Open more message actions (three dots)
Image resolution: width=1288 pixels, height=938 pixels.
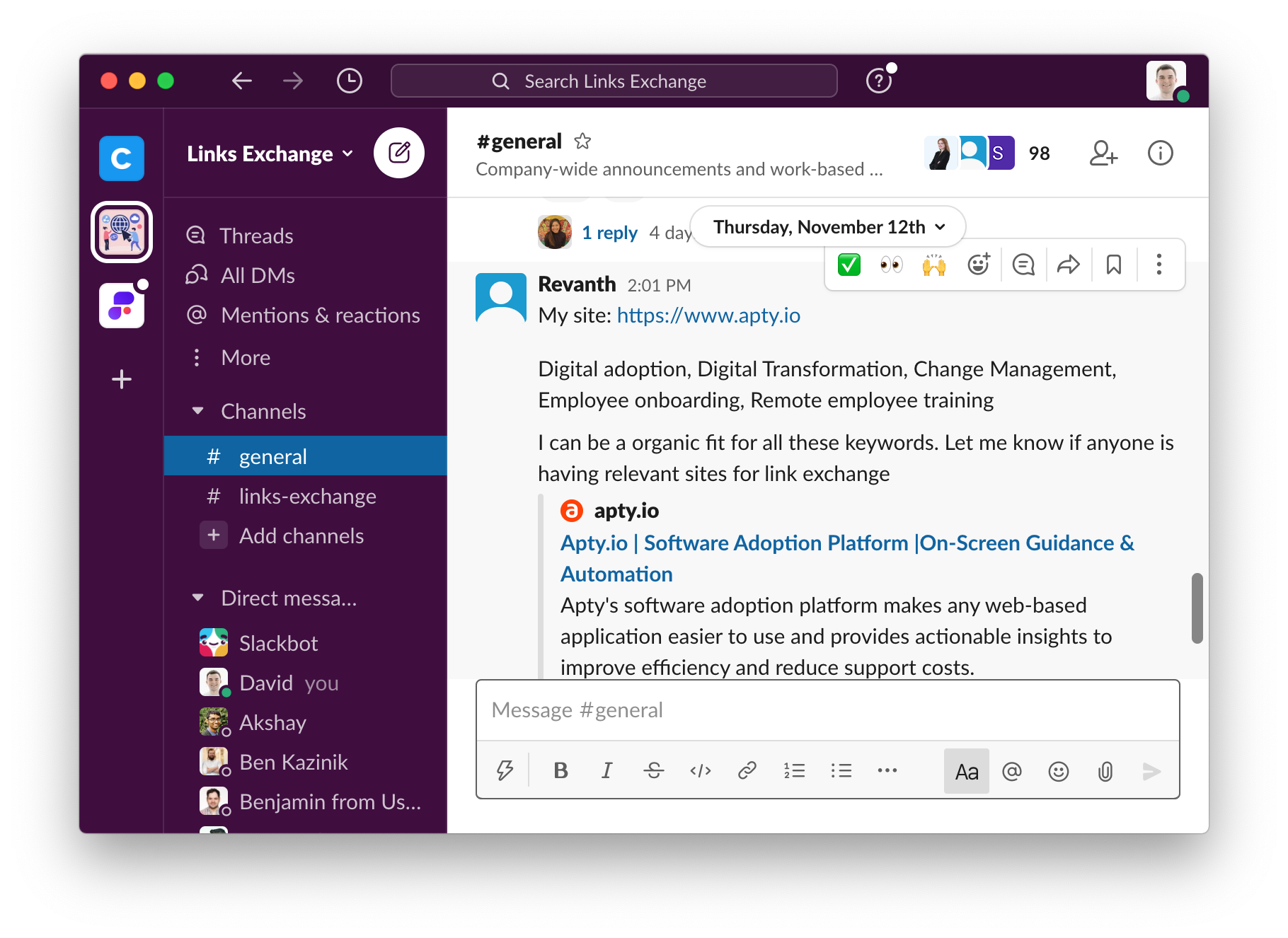[x=1159, y=265]
